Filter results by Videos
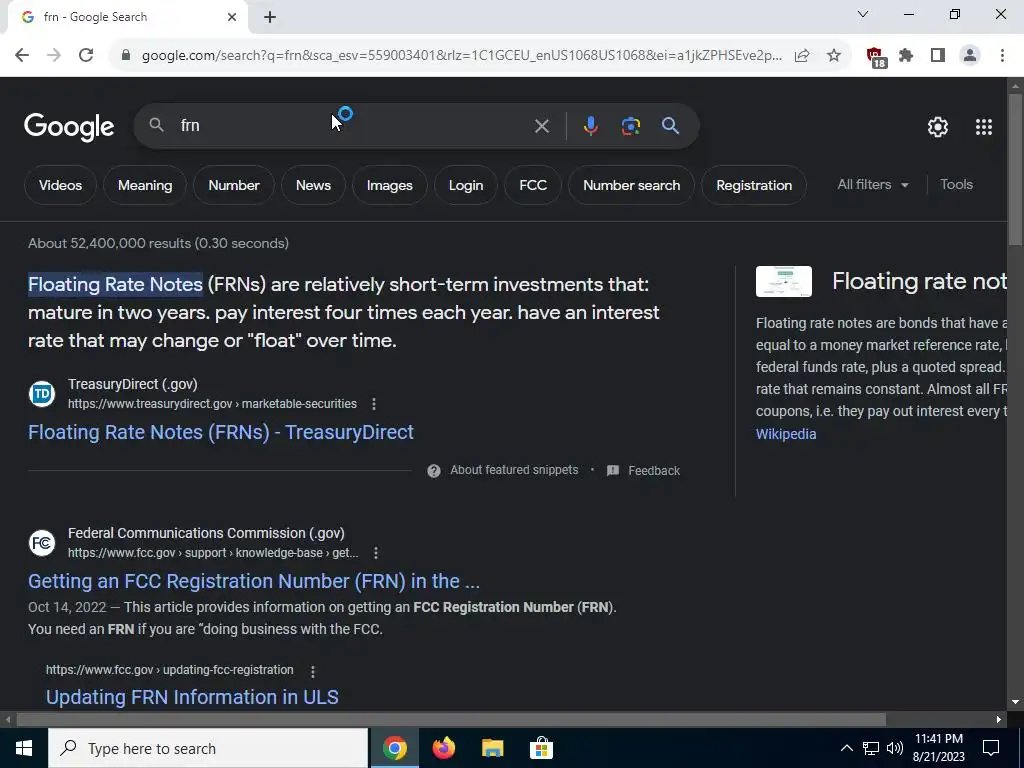Viewport: 1024px width, 768px height. click(x=60, y=185)
